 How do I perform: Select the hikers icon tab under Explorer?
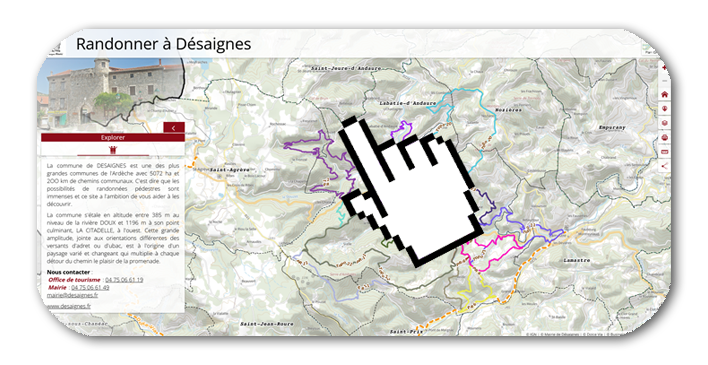coord(113,150)
